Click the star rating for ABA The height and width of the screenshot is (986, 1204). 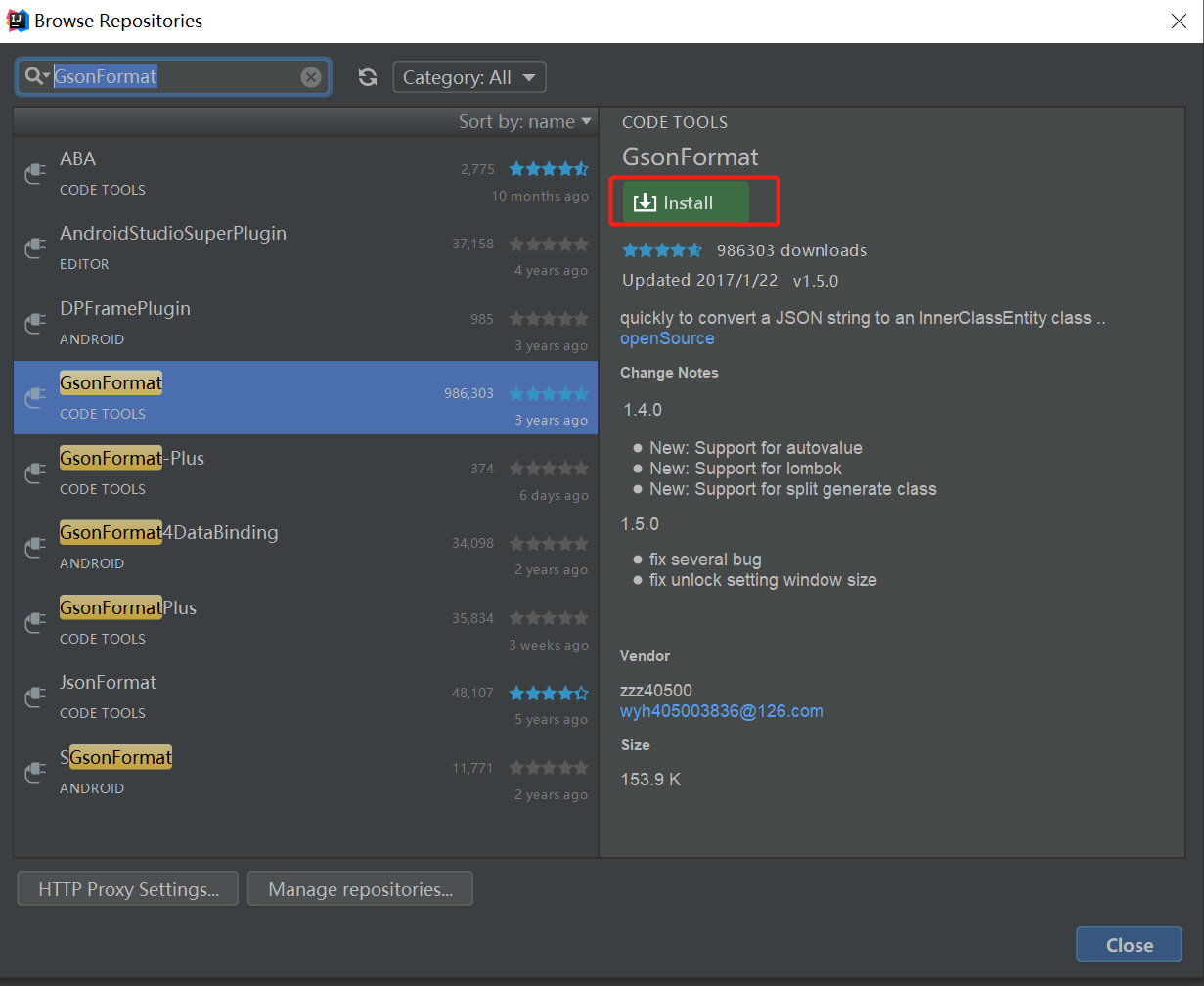point(549,169)
